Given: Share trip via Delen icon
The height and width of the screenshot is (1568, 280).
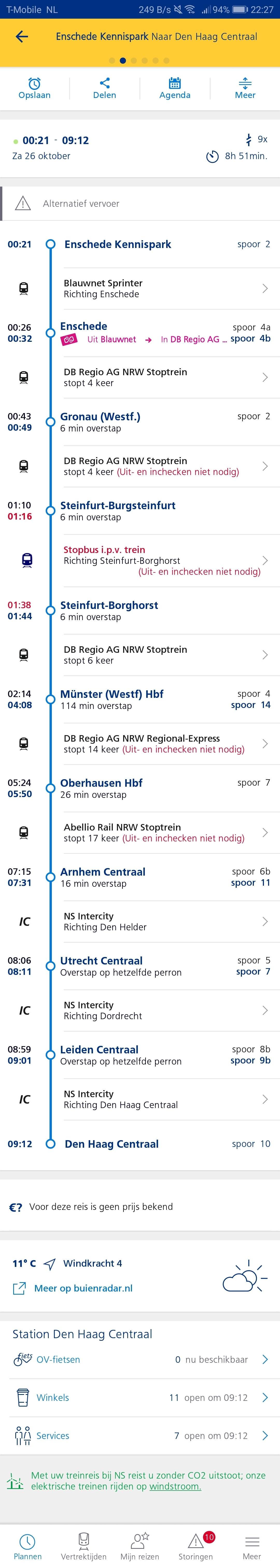Looking at the screenshot, I should pyautogui.click(x=105, y=88).
